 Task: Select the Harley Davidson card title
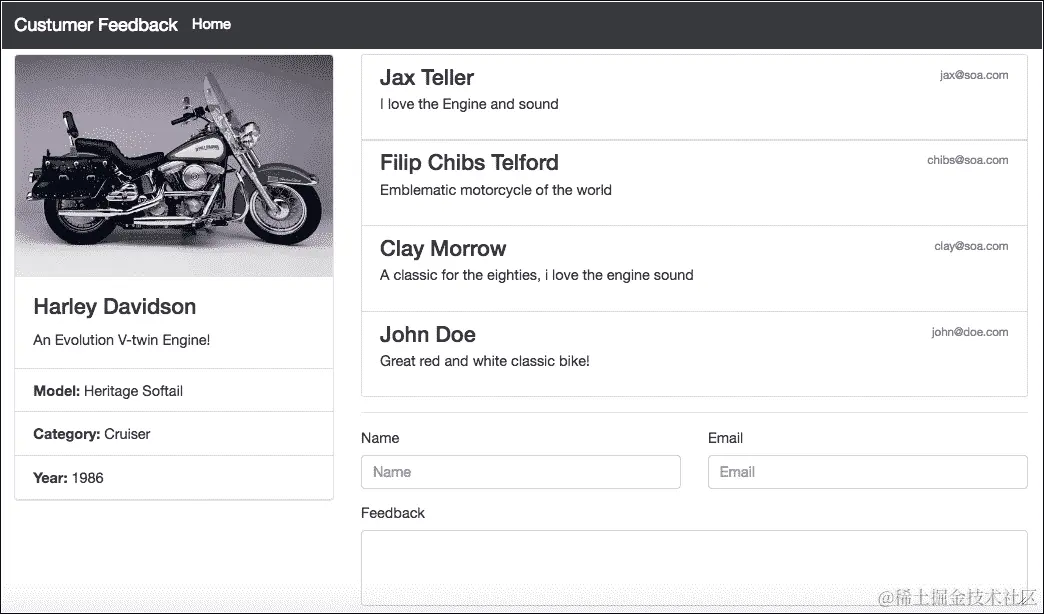coord(115,306)
